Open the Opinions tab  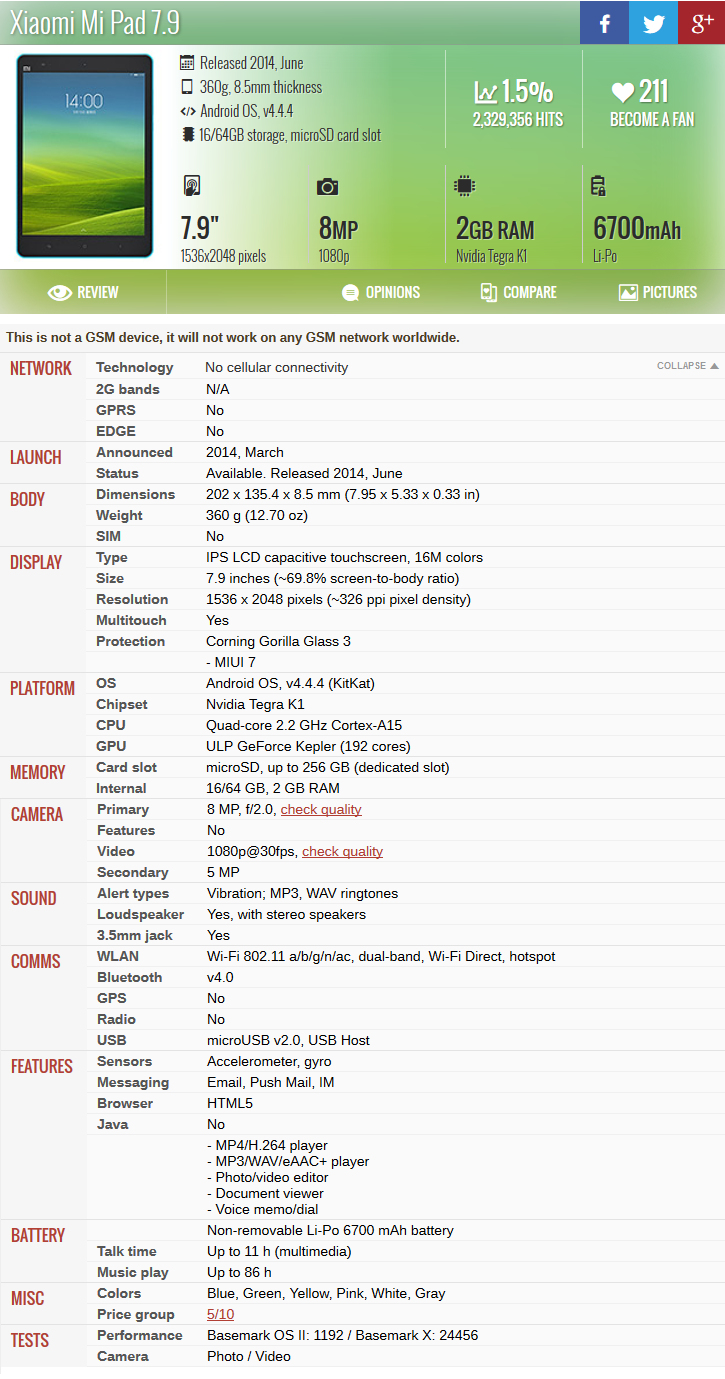point(381,292)
